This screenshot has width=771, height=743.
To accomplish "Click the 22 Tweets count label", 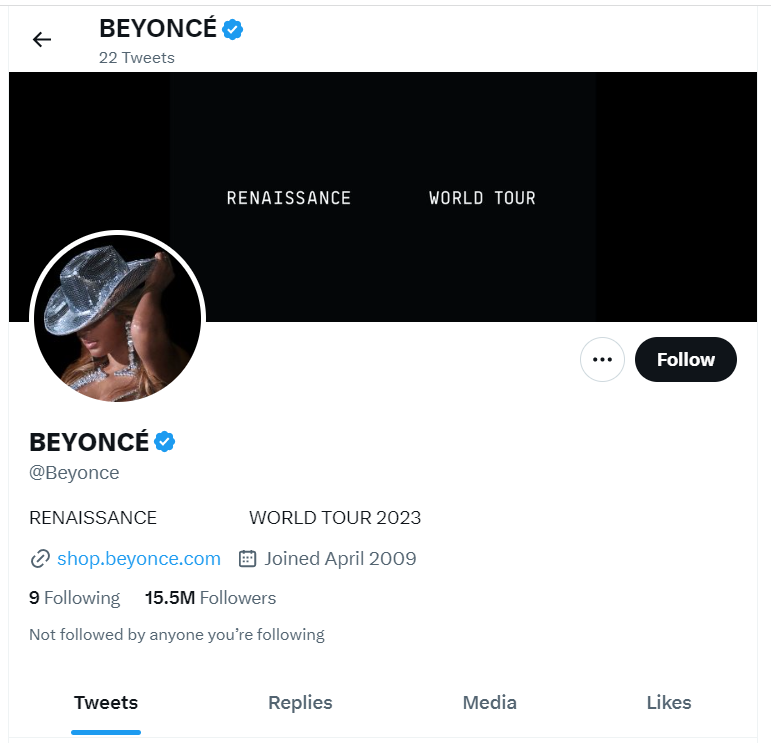I will [x=137, y=58].
